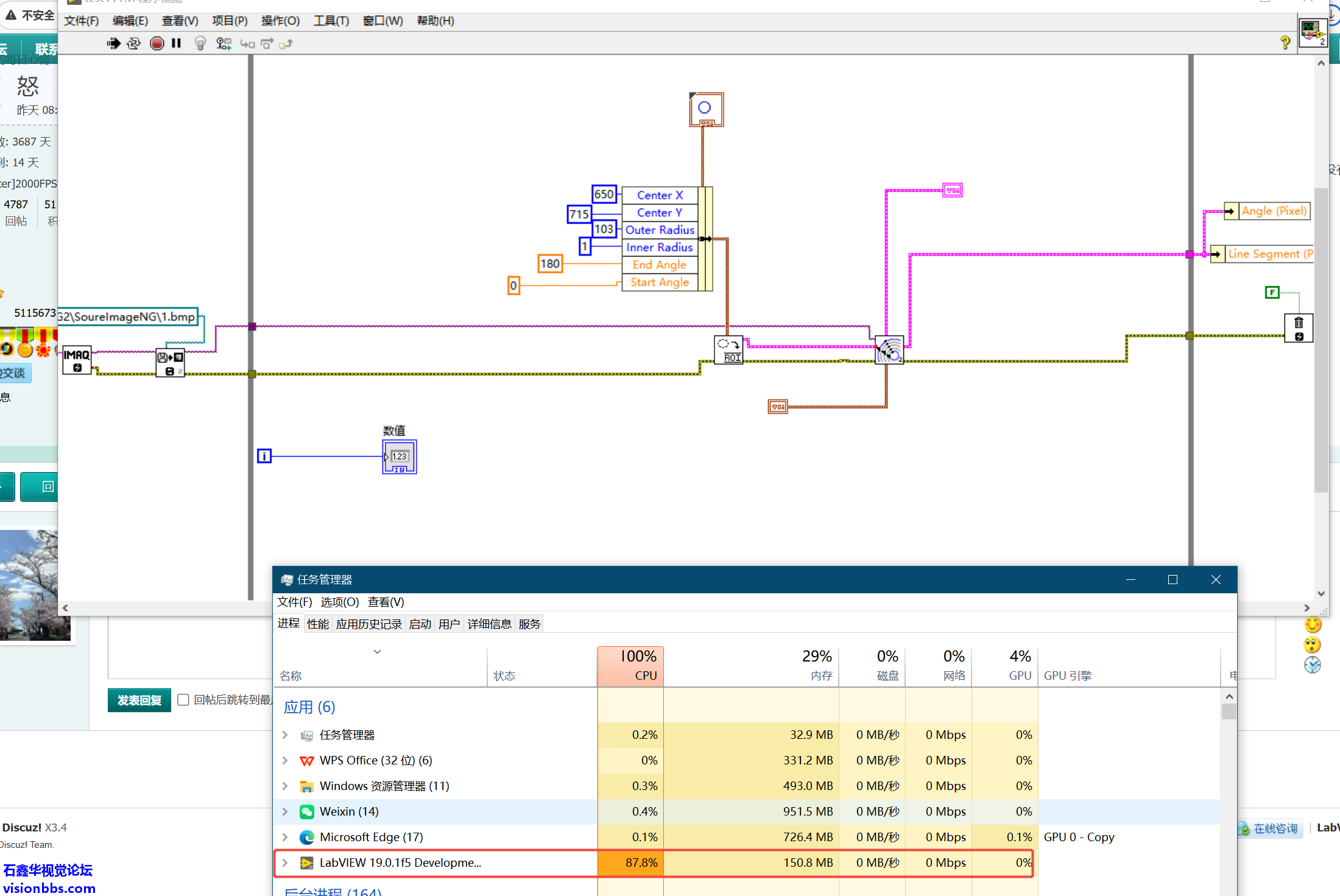Click the Run Continuously icon
1340x896 pixels.
(133, 43)
